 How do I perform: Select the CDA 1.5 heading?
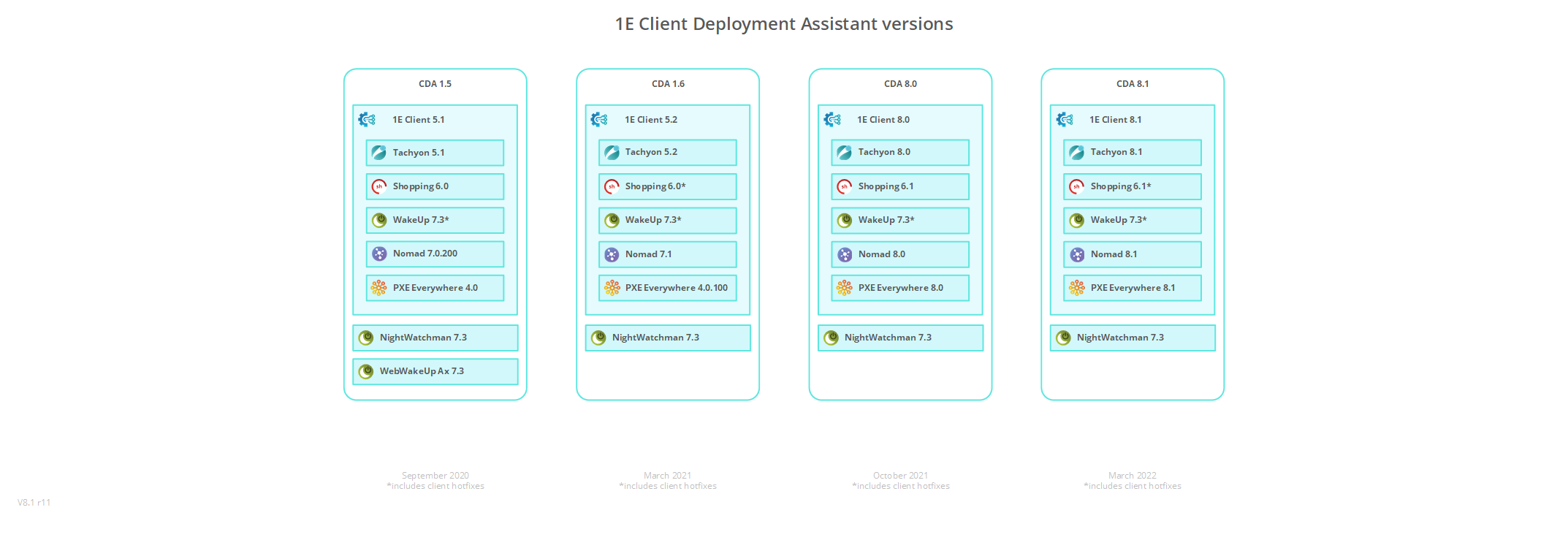pos(435,84)
